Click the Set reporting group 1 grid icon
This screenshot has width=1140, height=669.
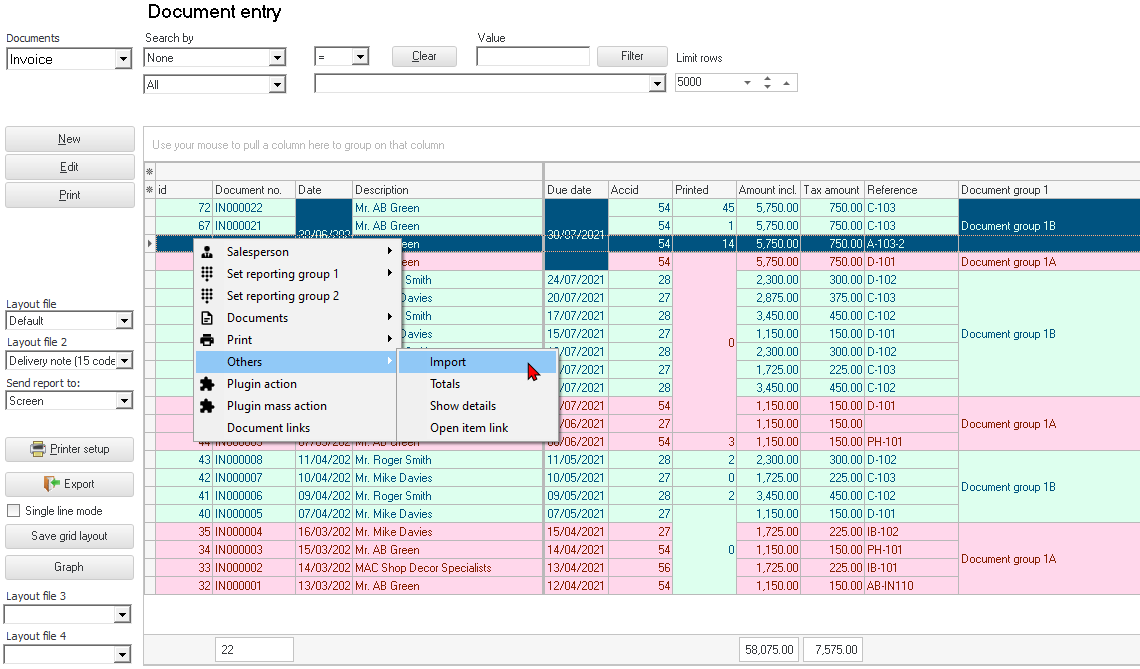(x=207, y=274)
